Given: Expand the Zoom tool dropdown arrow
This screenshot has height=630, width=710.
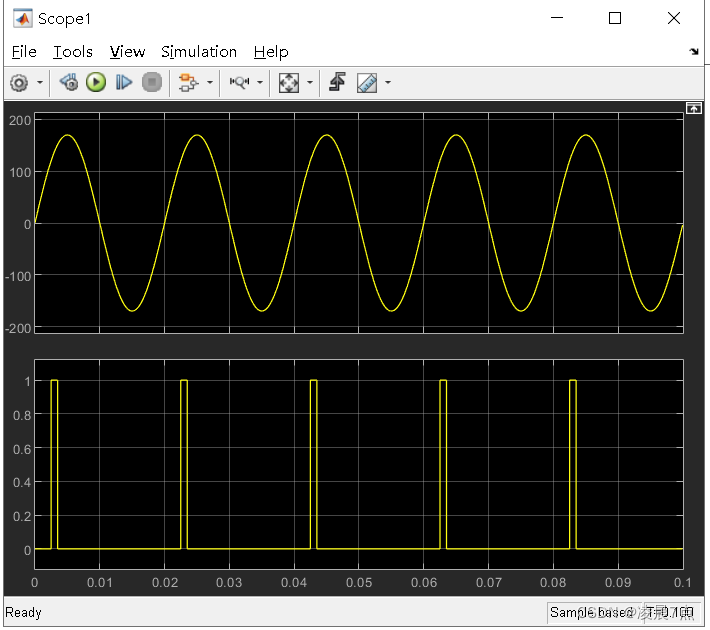Looking at the screenshot, I should 260,83.
